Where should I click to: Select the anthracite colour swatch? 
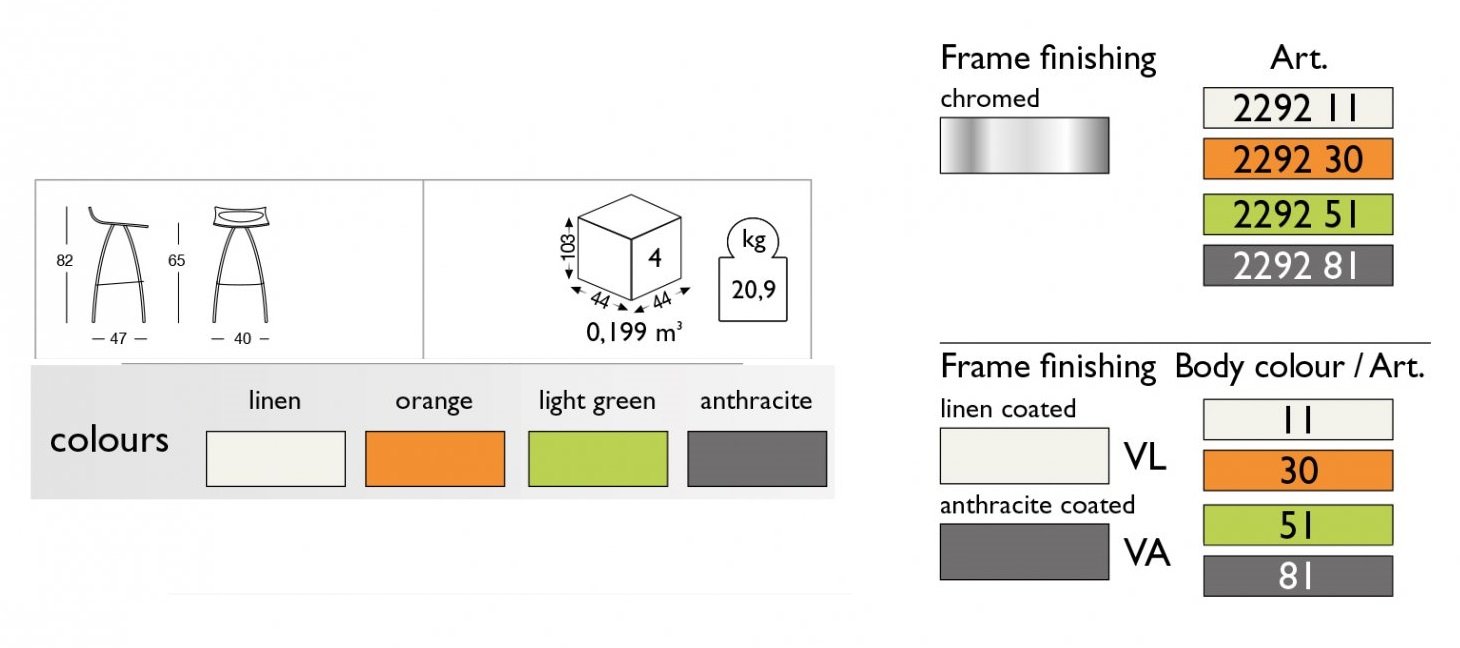click(x=757, y=458)
